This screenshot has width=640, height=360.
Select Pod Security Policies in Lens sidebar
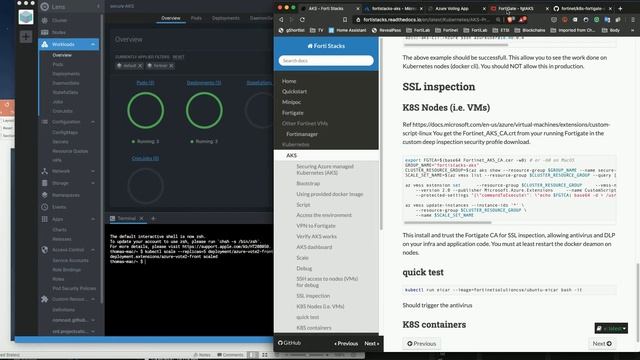[74, 289]
